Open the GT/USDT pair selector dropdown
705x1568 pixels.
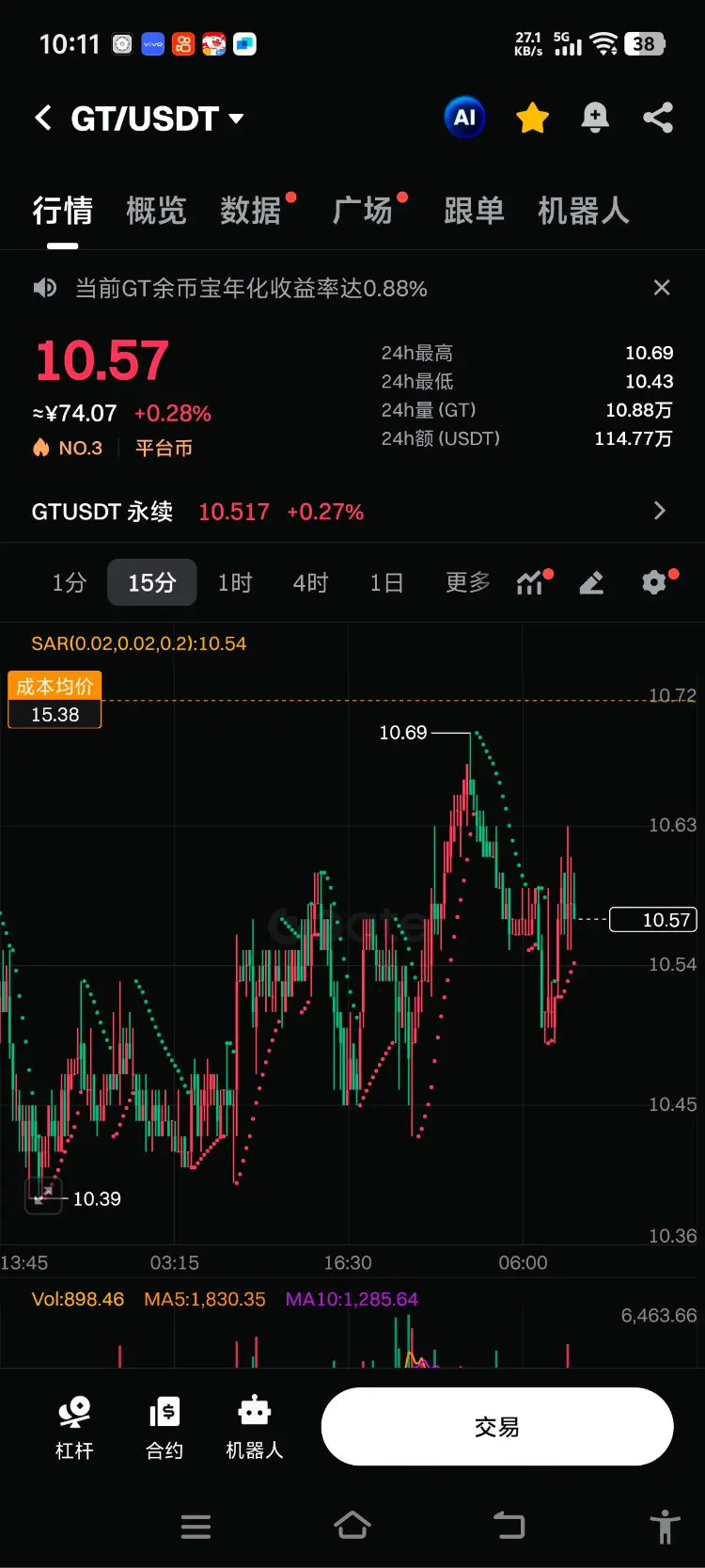click(157, 119)
